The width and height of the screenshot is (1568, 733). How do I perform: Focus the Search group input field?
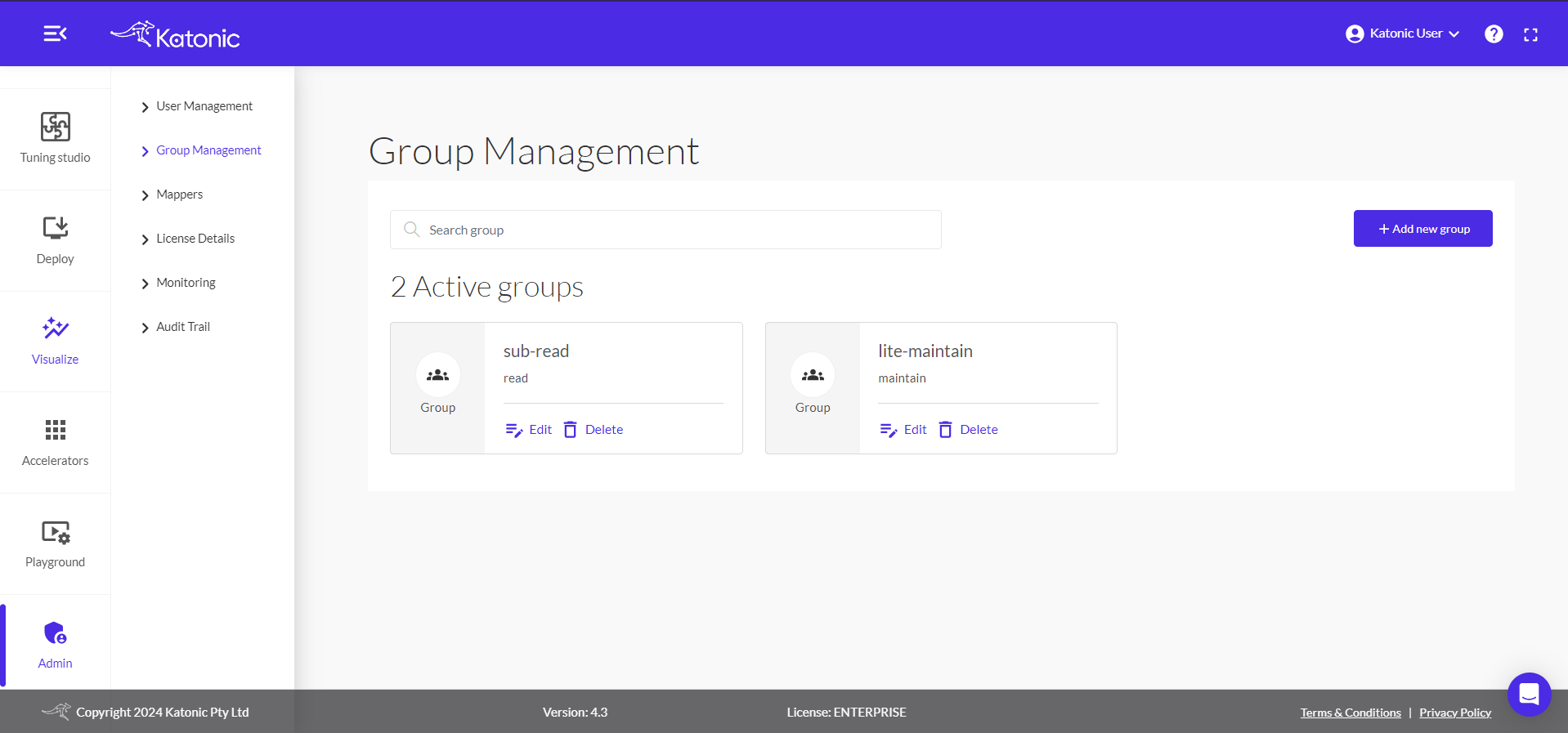point(665,230)
